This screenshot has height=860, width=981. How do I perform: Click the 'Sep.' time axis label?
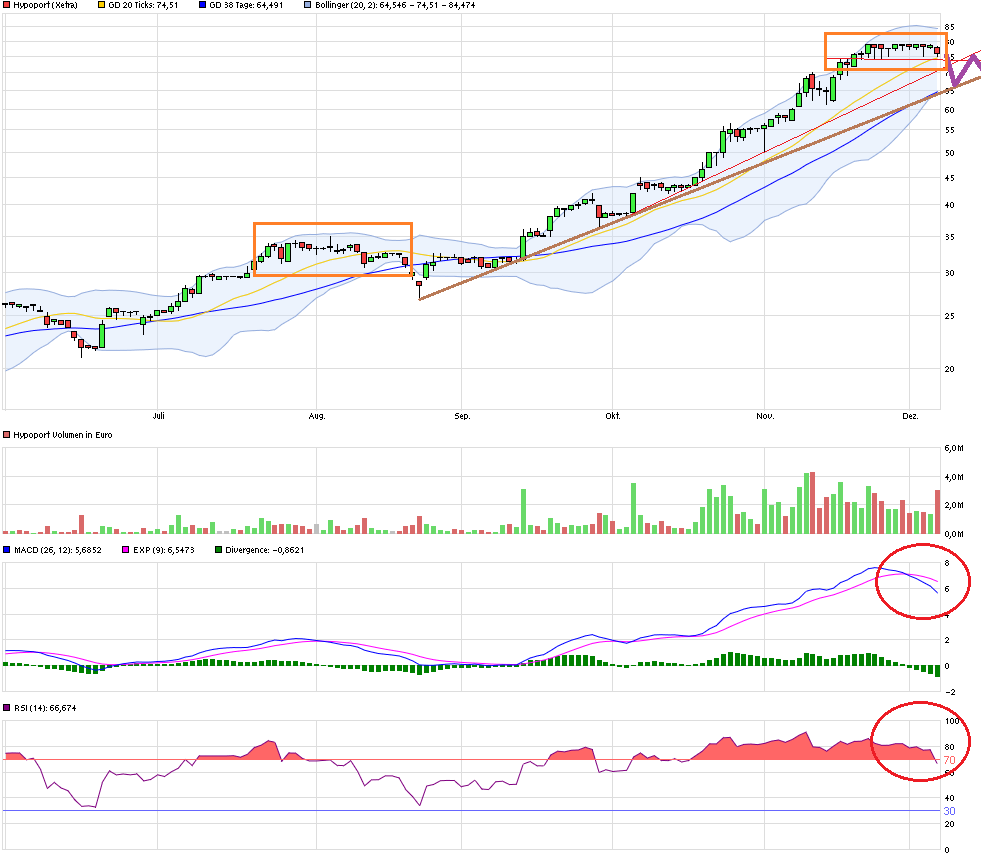[x=462, y=416]
